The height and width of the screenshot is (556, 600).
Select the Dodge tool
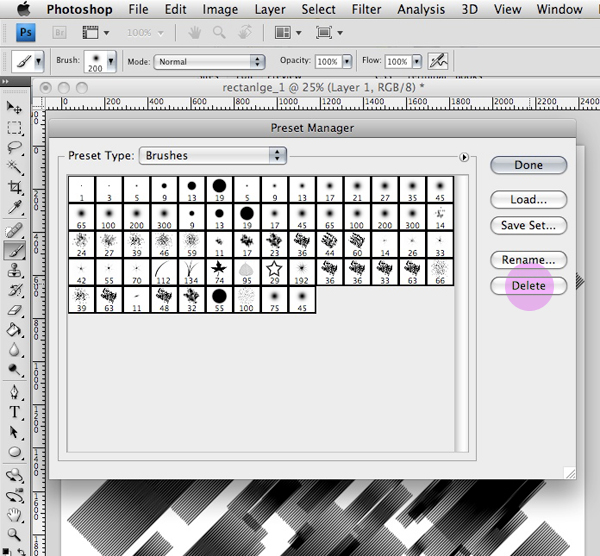click(x=15, y=370)
